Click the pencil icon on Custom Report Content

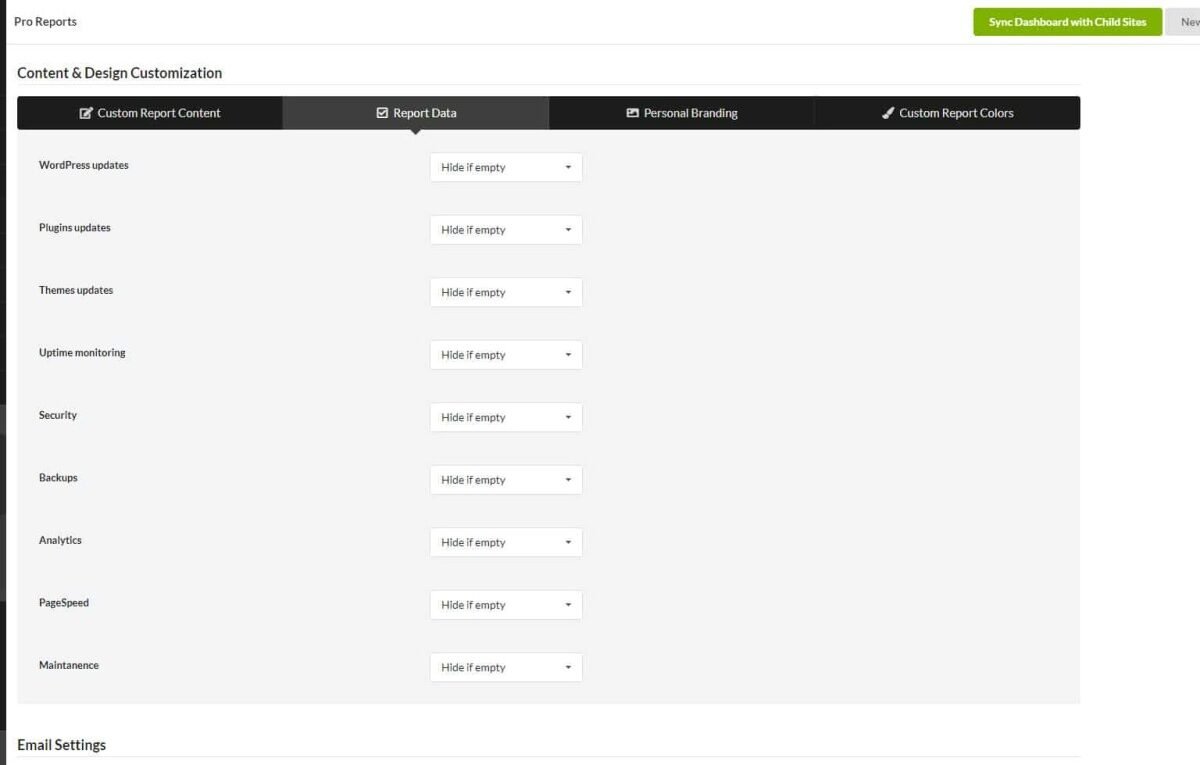coord(86,113)
